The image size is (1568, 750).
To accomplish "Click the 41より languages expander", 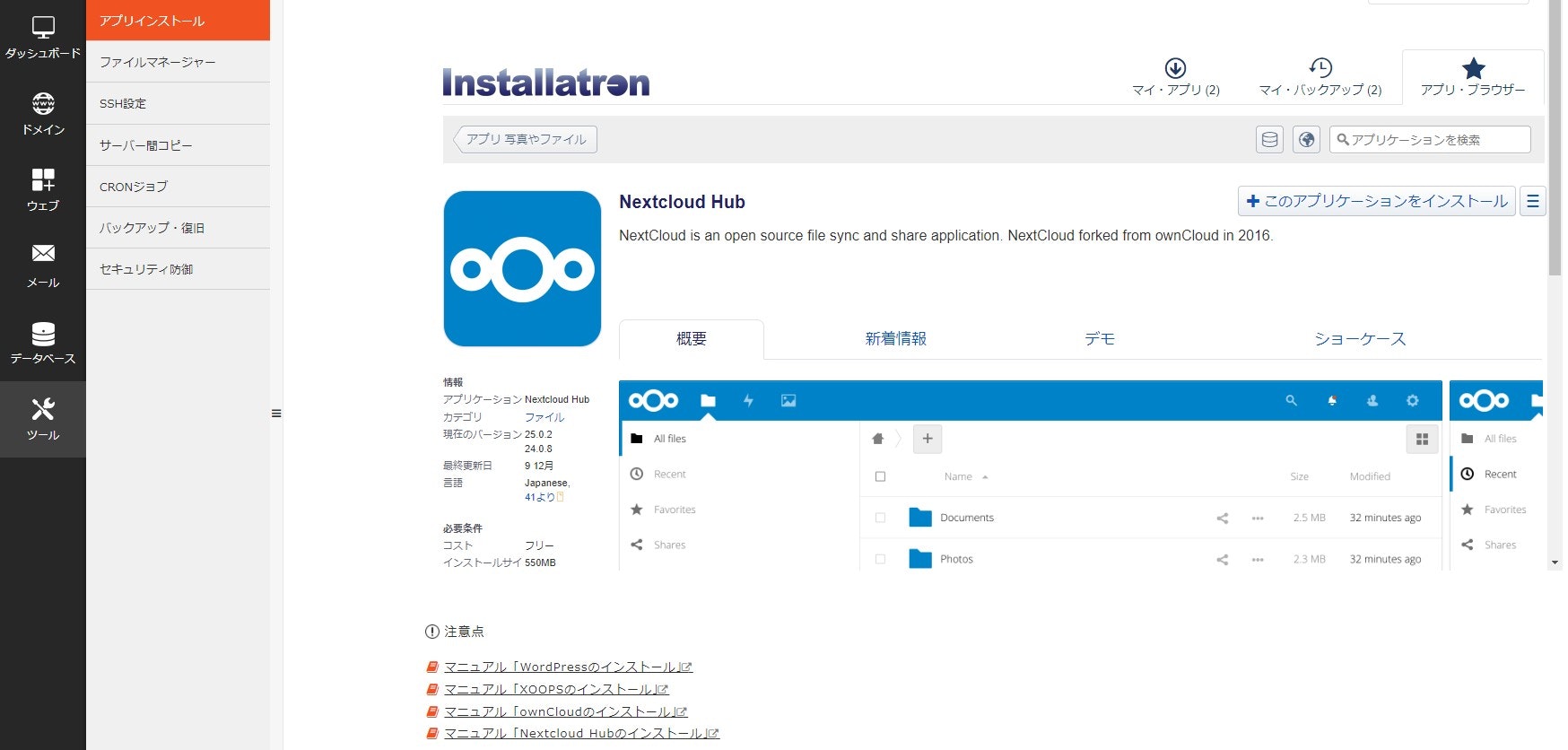I will pyautogui.click(x=544, y=497).
